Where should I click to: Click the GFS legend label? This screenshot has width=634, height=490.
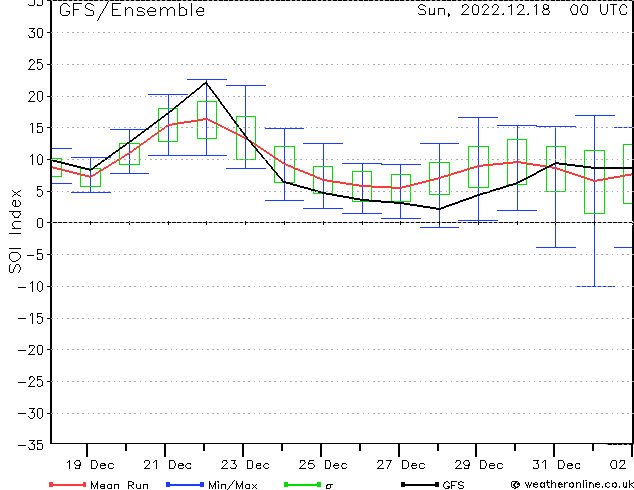pyautogui.click(x=453, y=485)
